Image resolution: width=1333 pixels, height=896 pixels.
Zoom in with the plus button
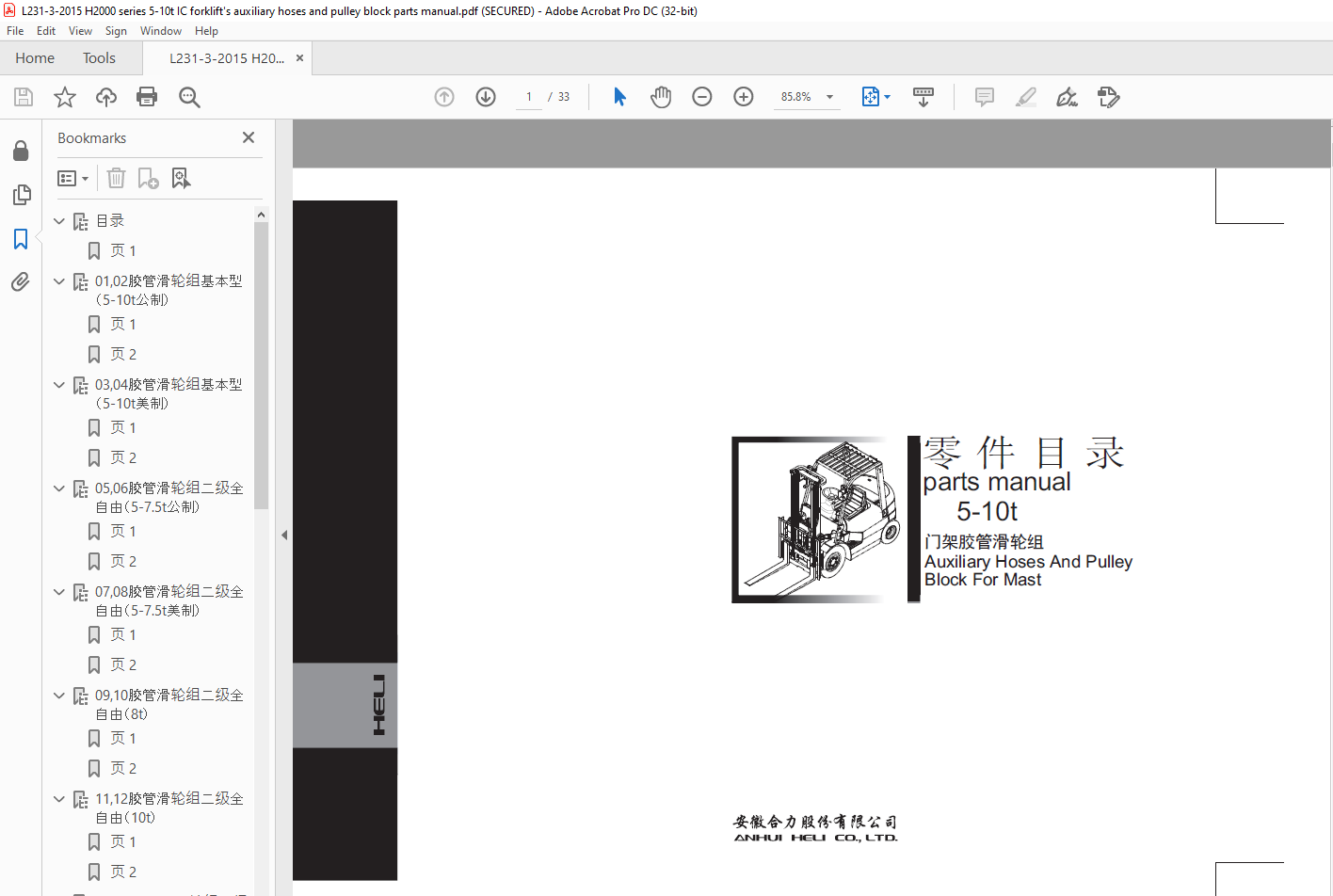click(744, 97)
